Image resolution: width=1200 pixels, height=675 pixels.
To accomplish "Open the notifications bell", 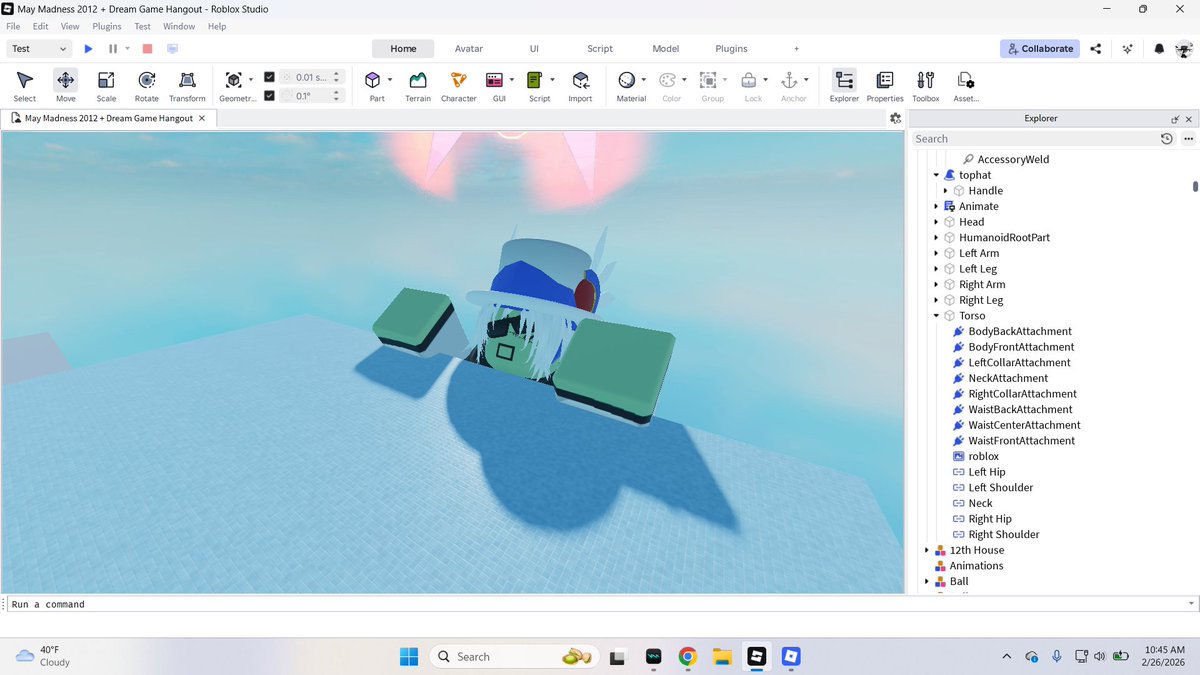I will 1159,48.
